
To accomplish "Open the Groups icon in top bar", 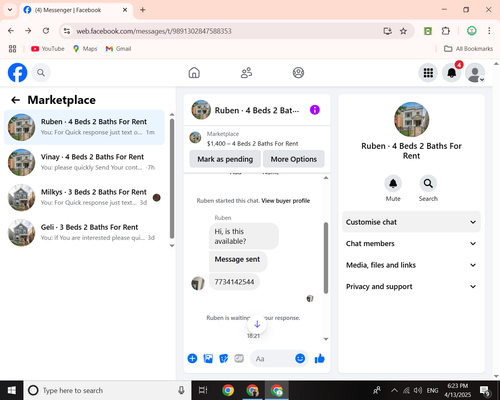I will [298, 72].
